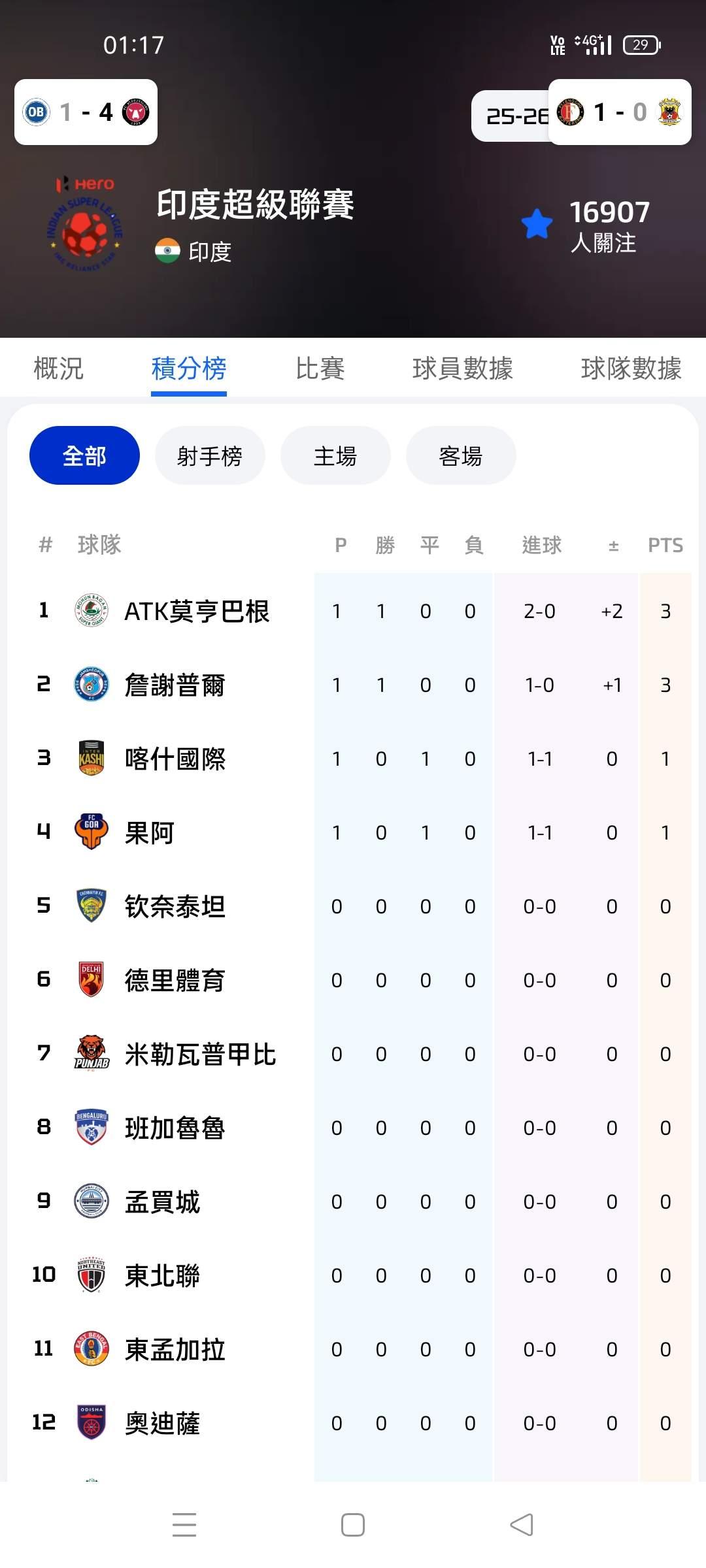This screenshot has height=1568, width=706.
Task: Open the Indian Super League logo
Action: (x=85, y=224)
